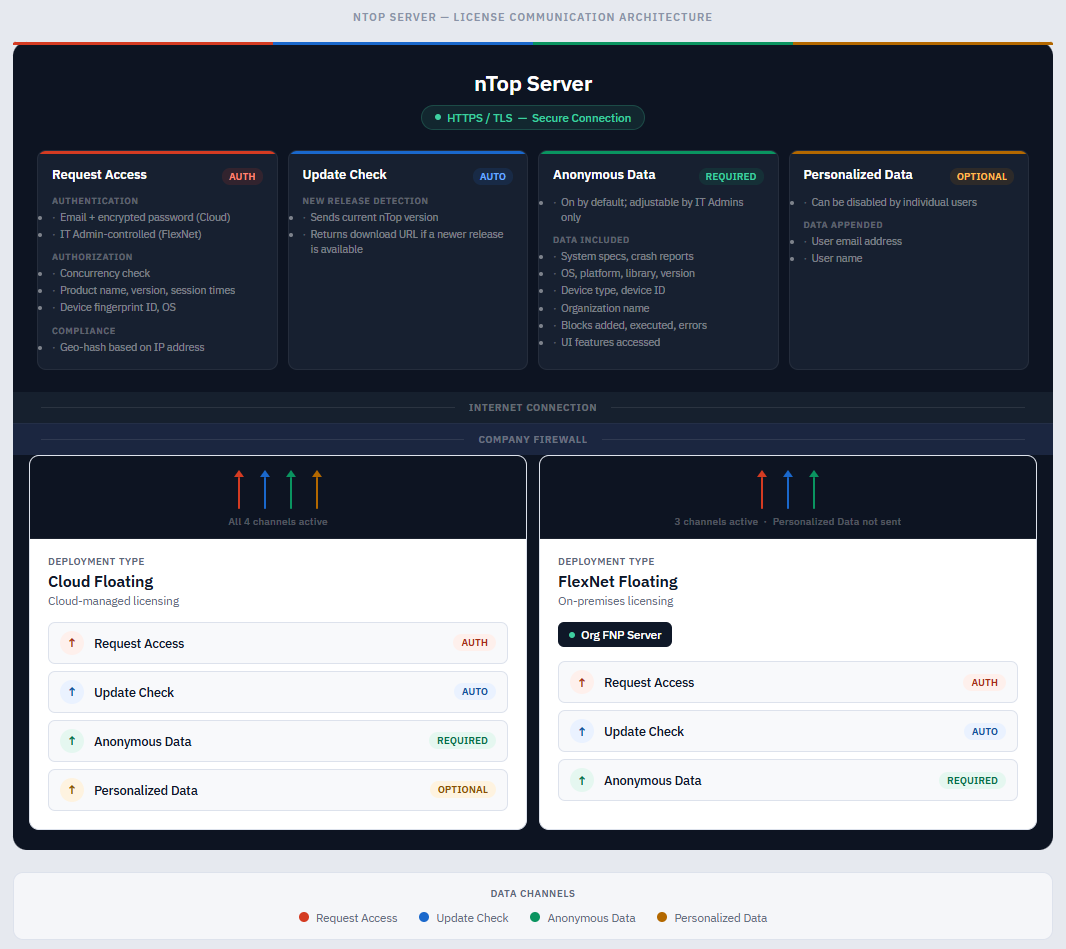This screenshot has width=1066, height=949.
Task: Click OPTIONAL badge on Personalized Data server card
Action: coord(982,176)
